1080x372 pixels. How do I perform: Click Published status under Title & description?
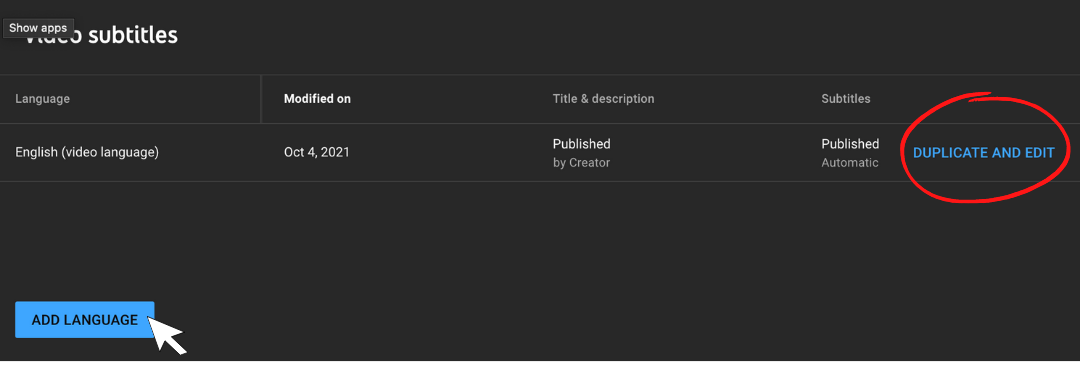(x=581, y=144)
